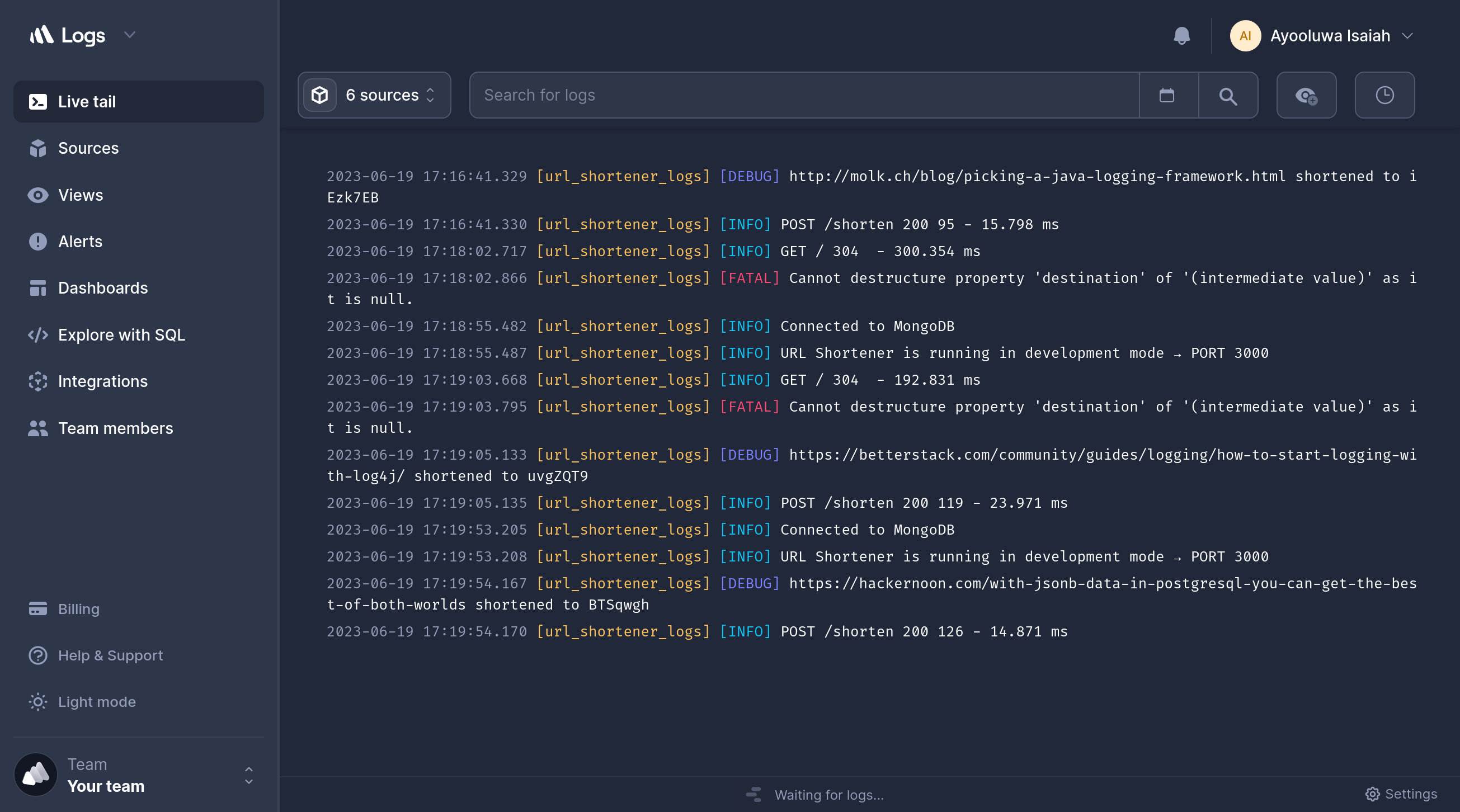1460x812 pixels.
Task: Click the magnifier search button
Action: click(x=1228, y=95)
